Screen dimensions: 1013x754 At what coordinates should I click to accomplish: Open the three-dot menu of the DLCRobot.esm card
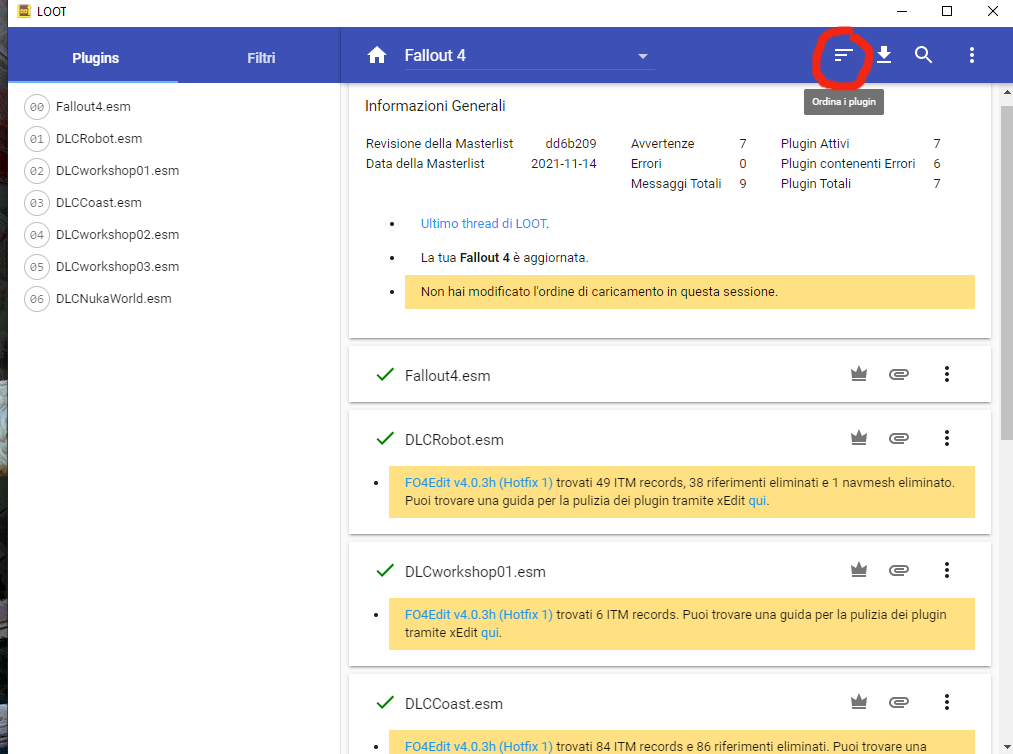pos(946,438)
